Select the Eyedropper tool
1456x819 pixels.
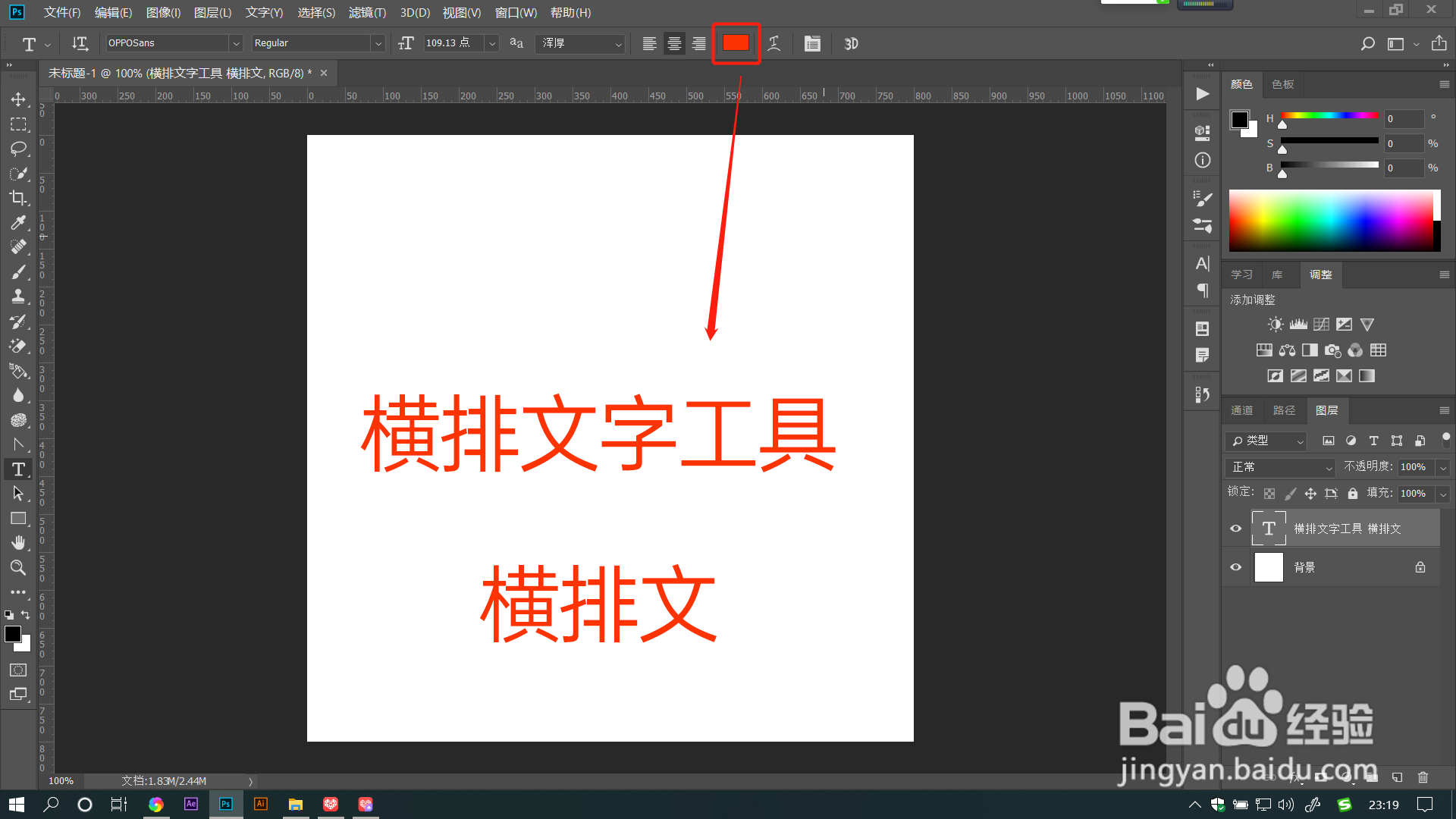18,222
